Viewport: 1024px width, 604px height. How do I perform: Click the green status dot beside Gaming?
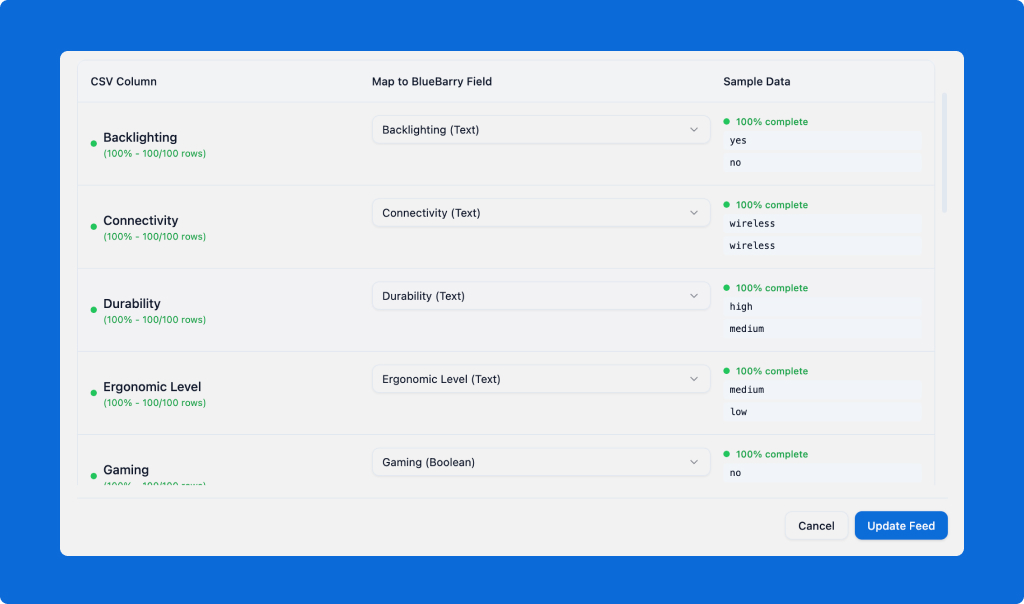[94, 476]
